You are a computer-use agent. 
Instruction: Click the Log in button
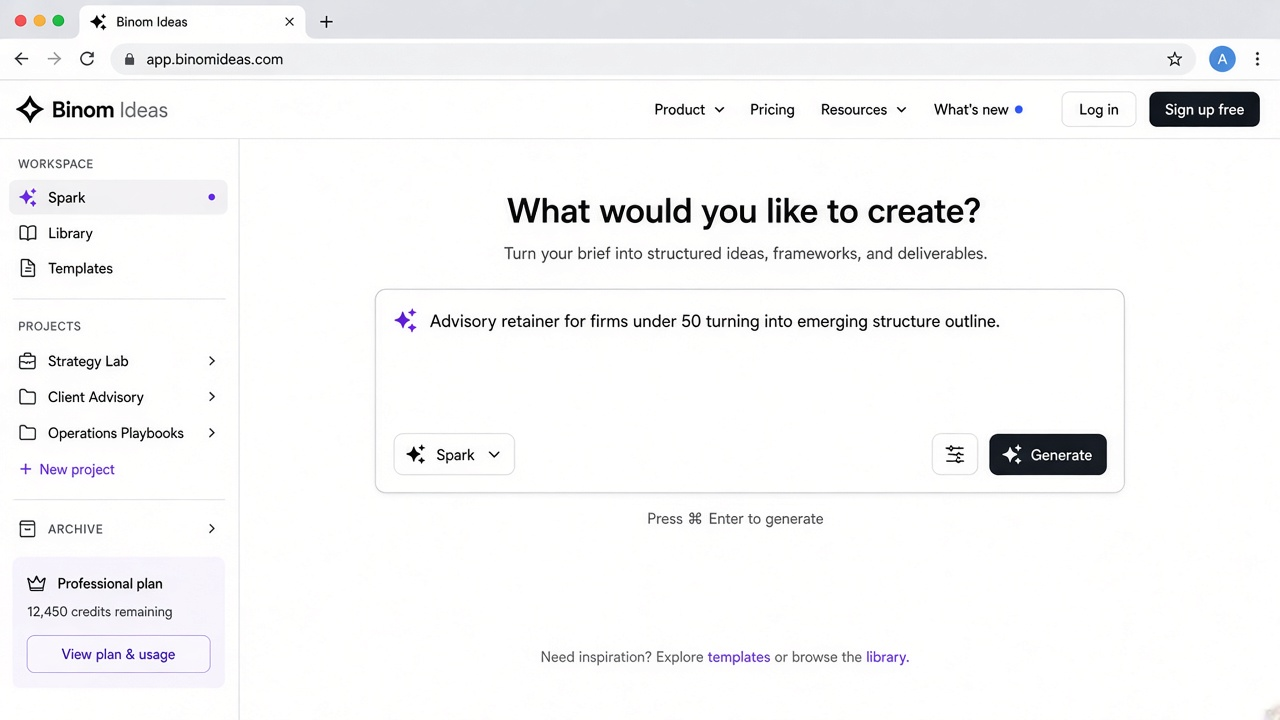(1098, 110)
